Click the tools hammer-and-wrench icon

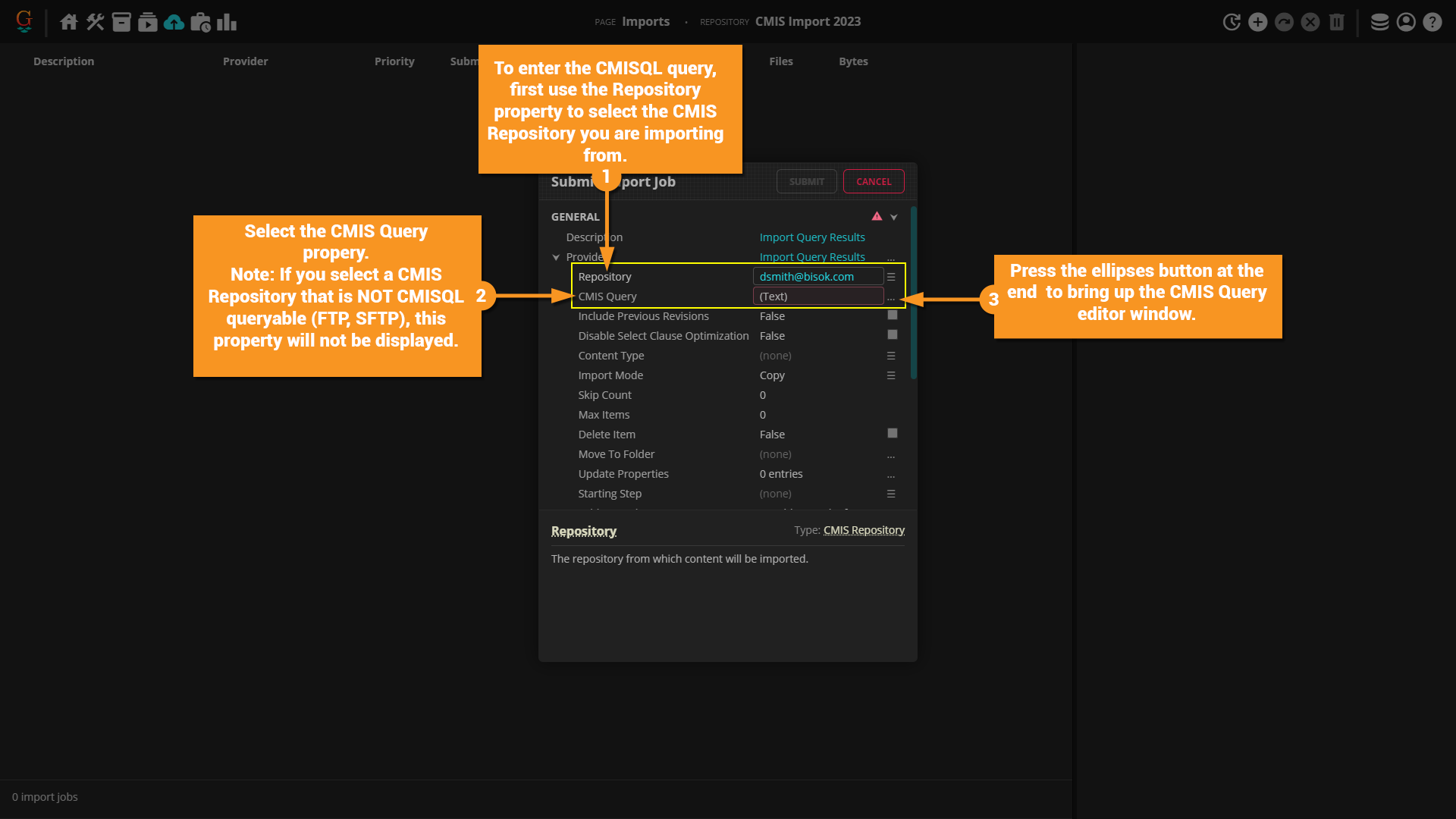(95, 22)
